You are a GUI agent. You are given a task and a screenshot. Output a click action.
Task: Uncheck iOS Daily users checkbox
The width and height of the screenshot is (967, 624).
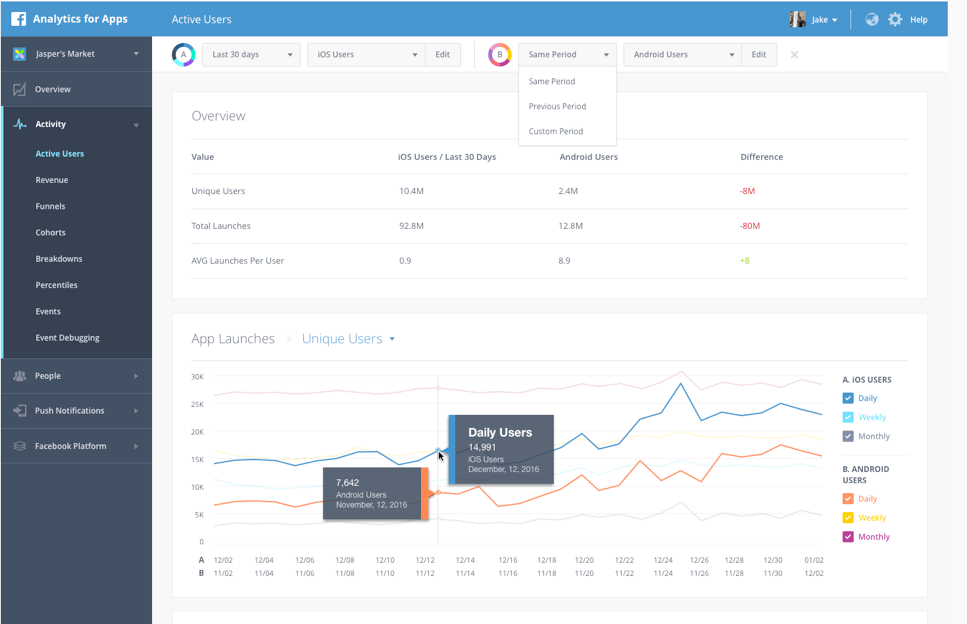[848, 398]
